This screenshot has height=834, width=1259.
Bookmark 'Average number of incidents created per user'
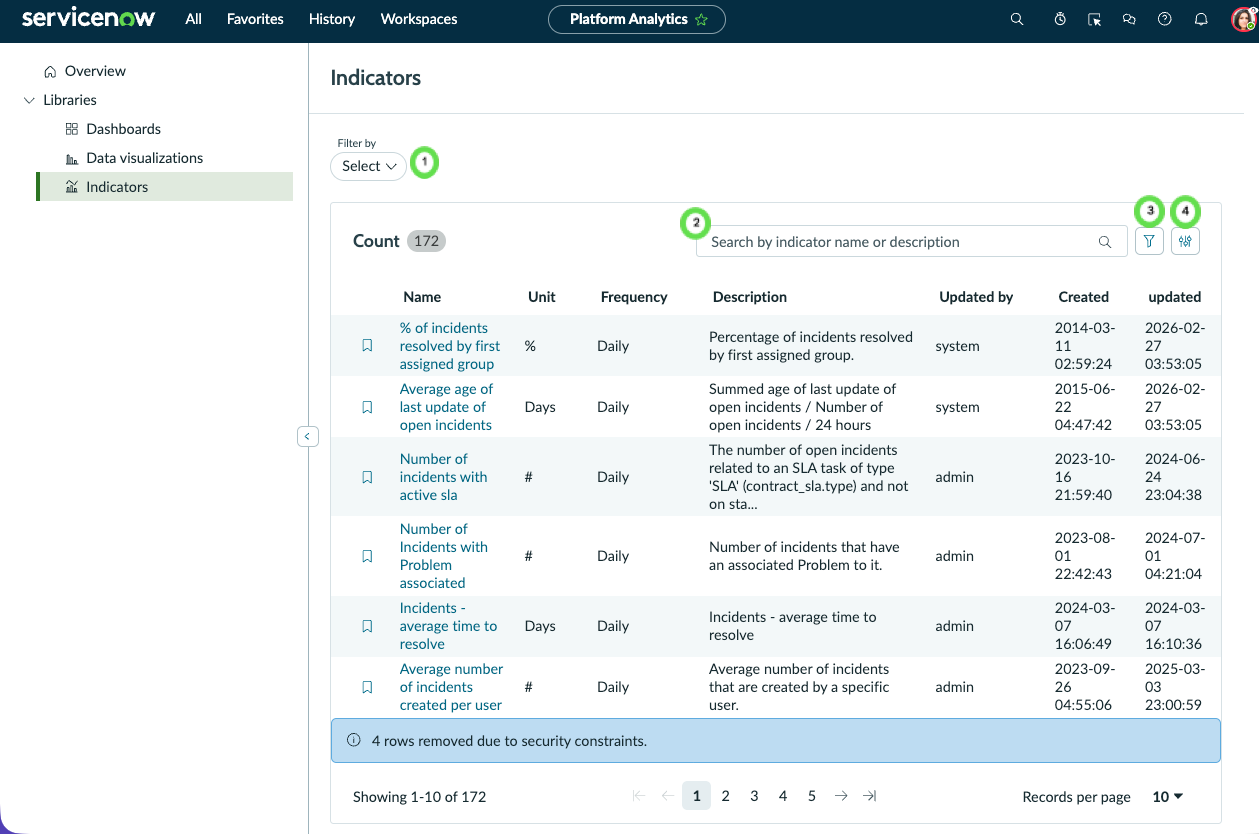[x=367, y=687]
